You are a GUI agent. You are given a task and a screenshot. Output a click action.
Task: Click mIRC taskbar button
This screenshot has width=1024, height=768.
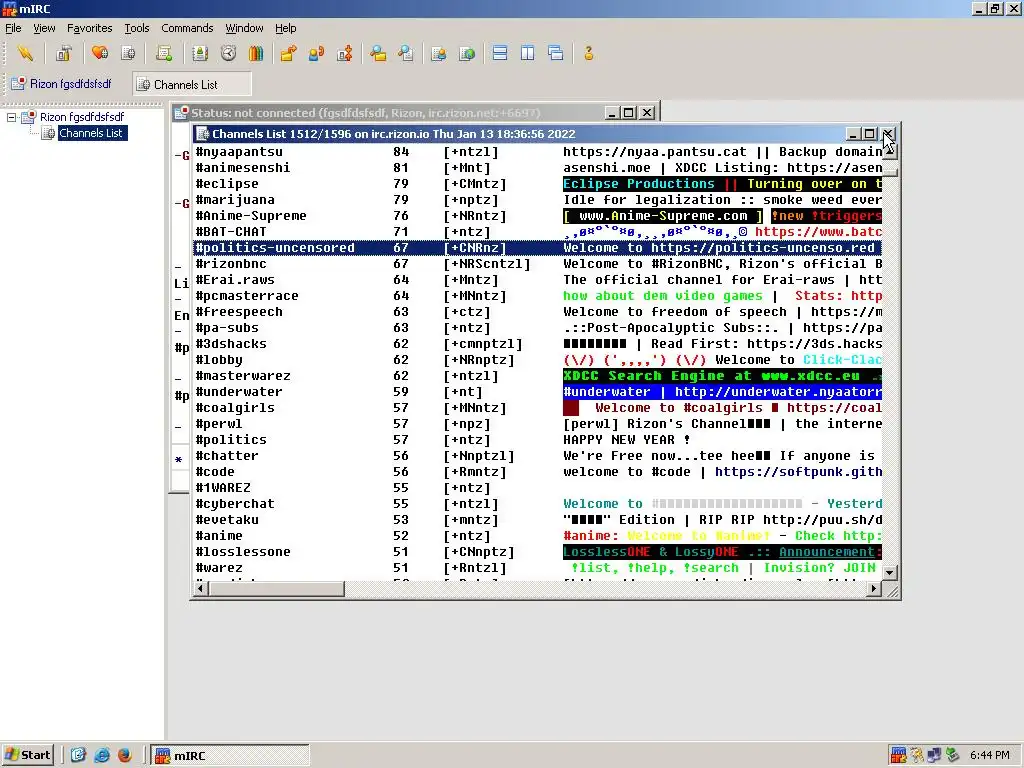(230, 756)
